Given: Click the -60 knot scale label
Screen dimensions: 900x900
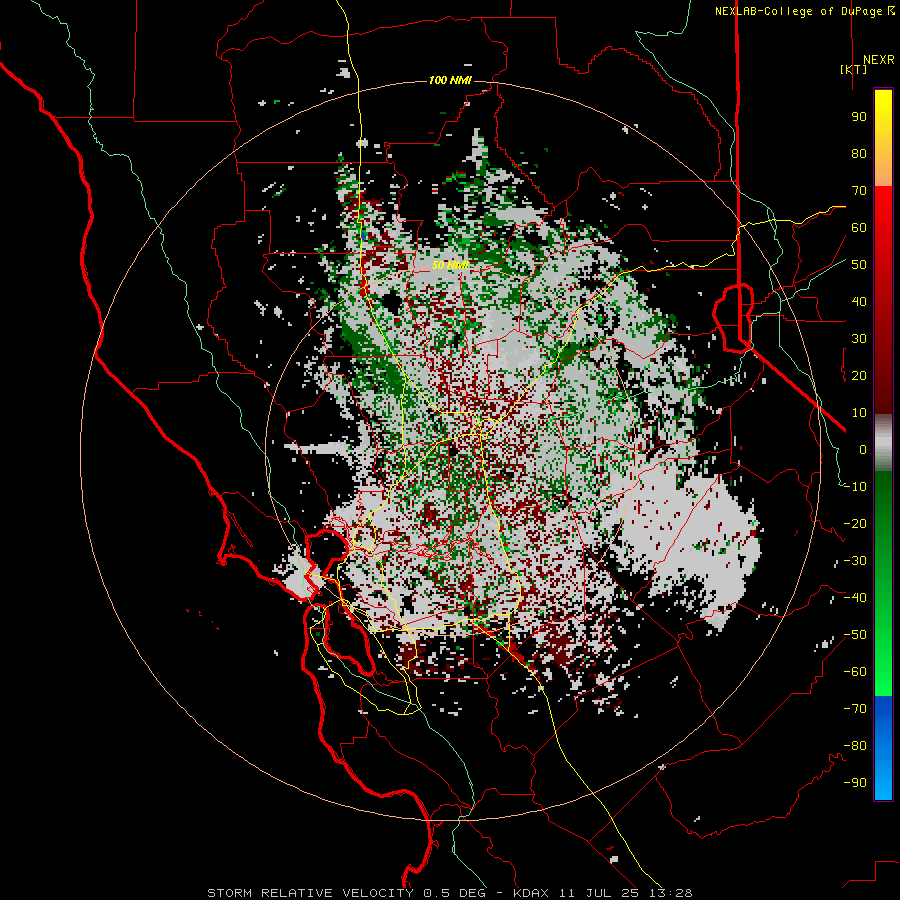Looking at the screenshot, I should [855, 672].
